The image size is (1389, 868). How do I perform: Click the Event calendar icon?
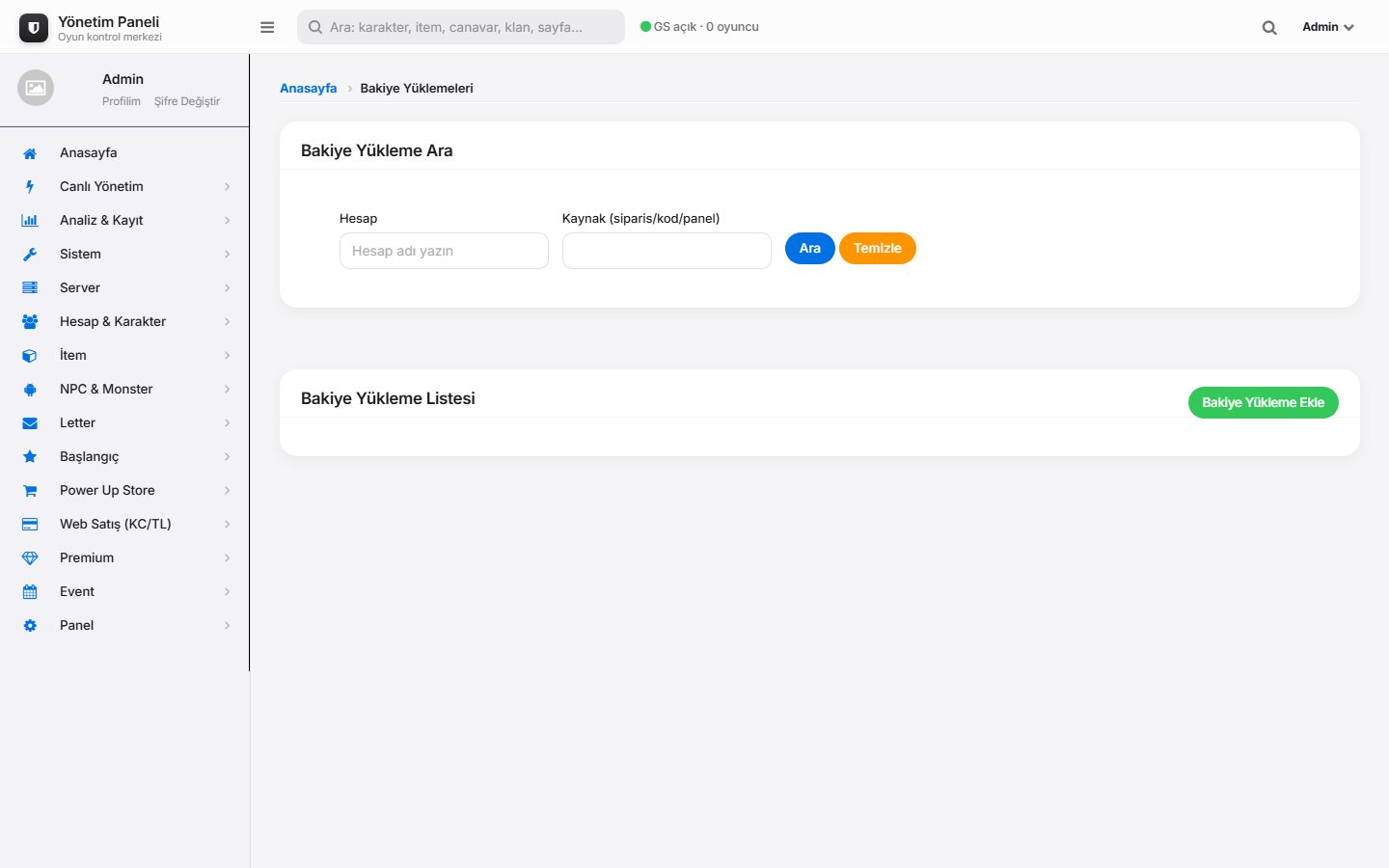pos(30,592)
